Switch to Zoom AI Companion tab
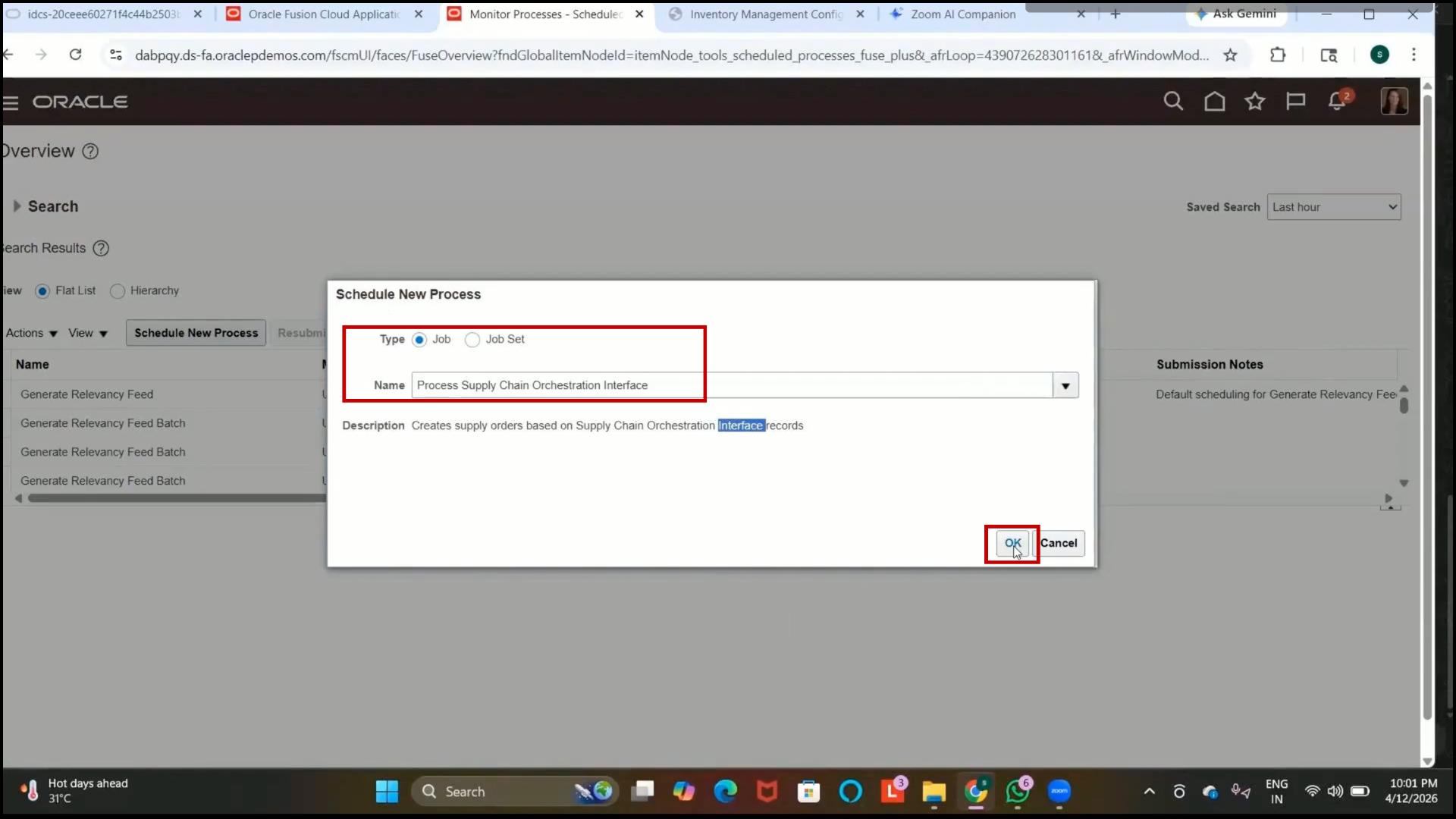This screenshot has width=1456, height=819. point(963,14)
